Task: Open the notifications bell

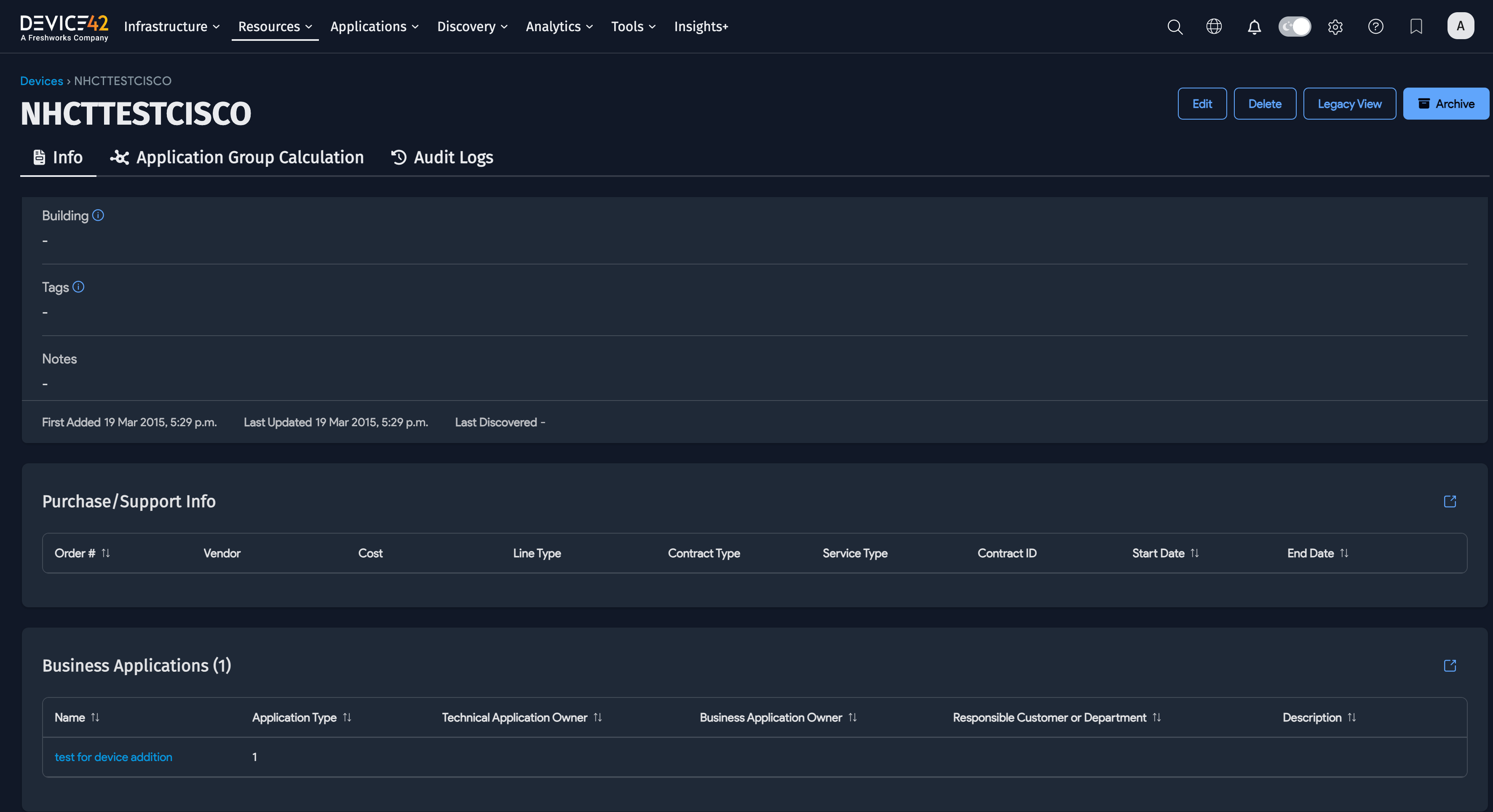Action: (1254, 27)
